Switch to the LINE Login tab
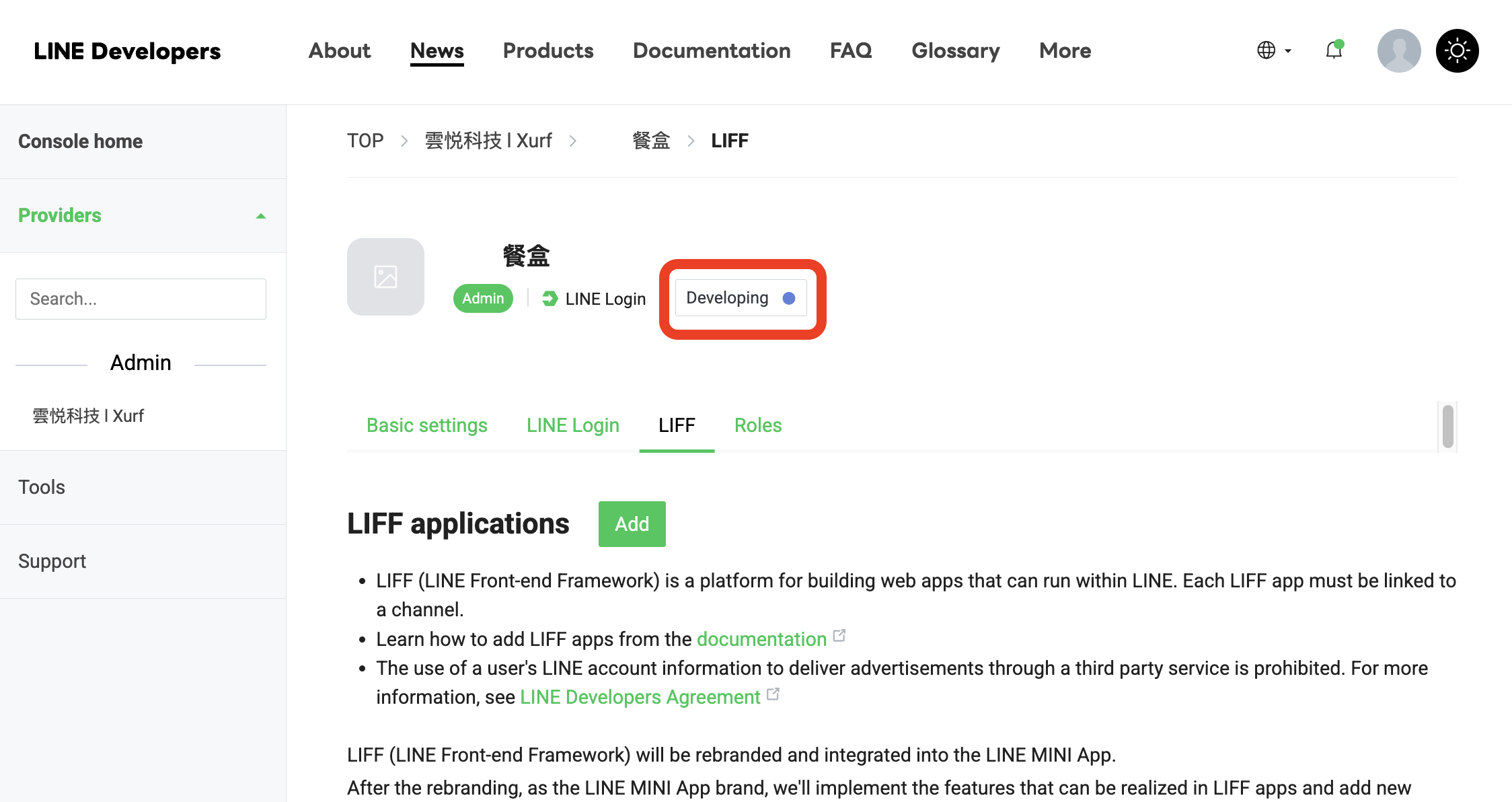The height and width of the screenshot is (802, 1512). pos(573,425)
